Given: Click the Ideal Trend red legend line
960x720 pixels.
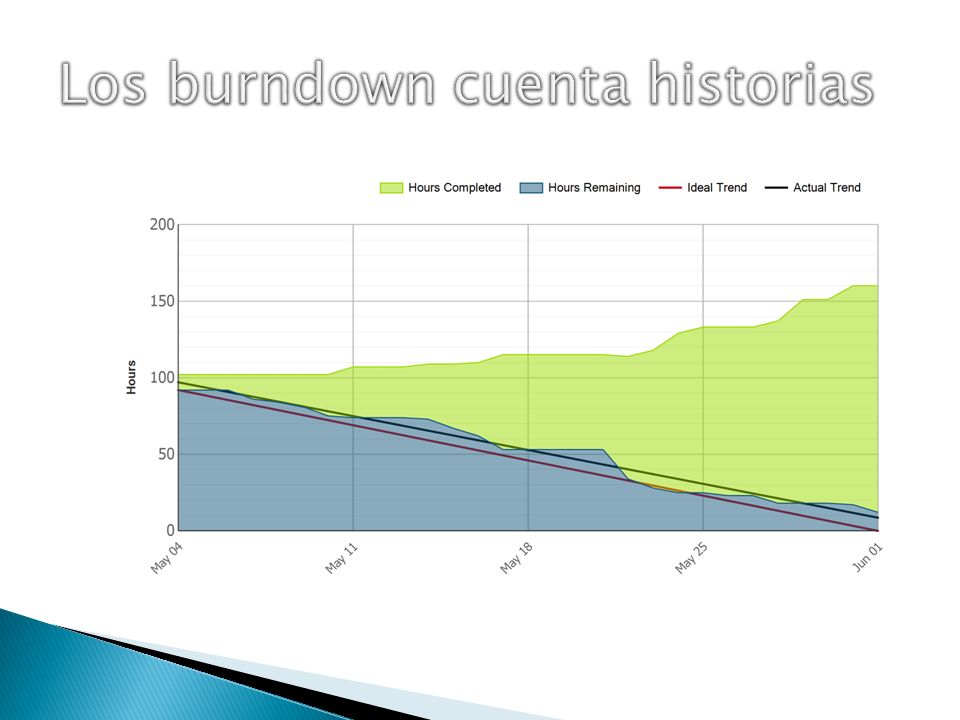Looking at the screenshot, I should click(x=670, y=188).
